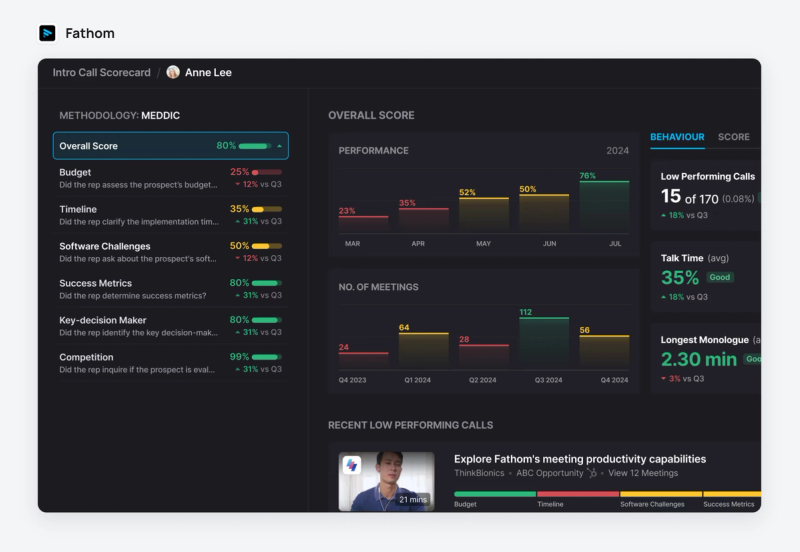Click the ABC Opportunity link

(549, 473)
